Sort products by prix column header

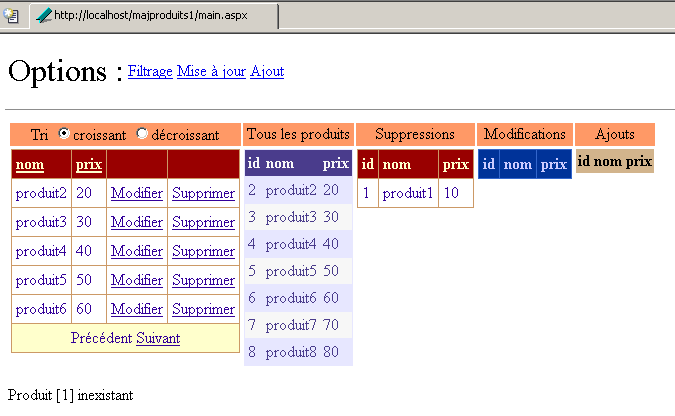pyautogui.click(x=88, y=164)
